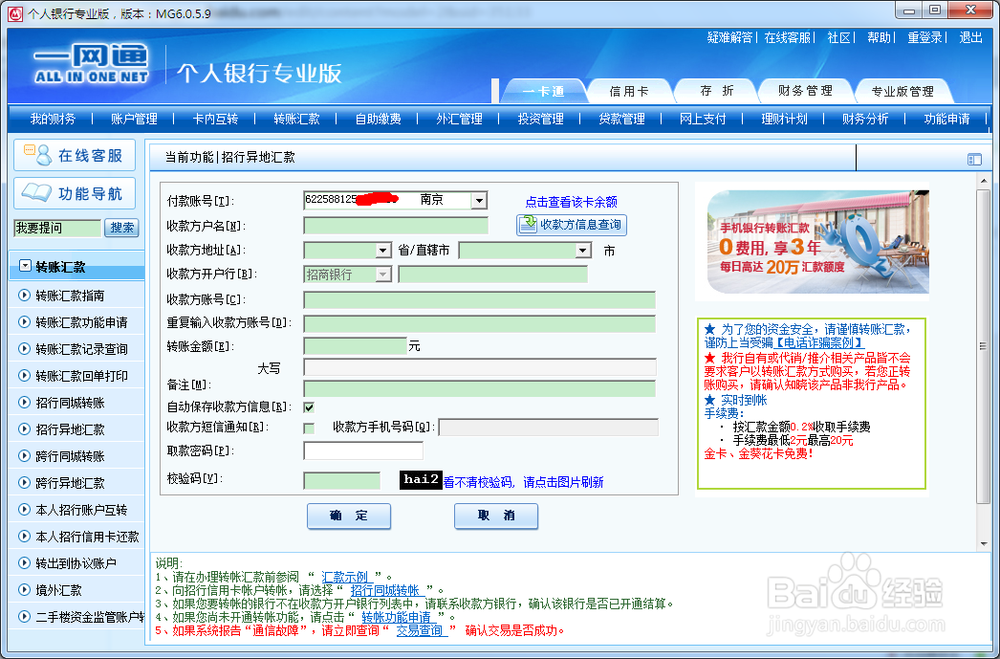Open the 手机银行转账汇款 banner ad

(818, 242)
